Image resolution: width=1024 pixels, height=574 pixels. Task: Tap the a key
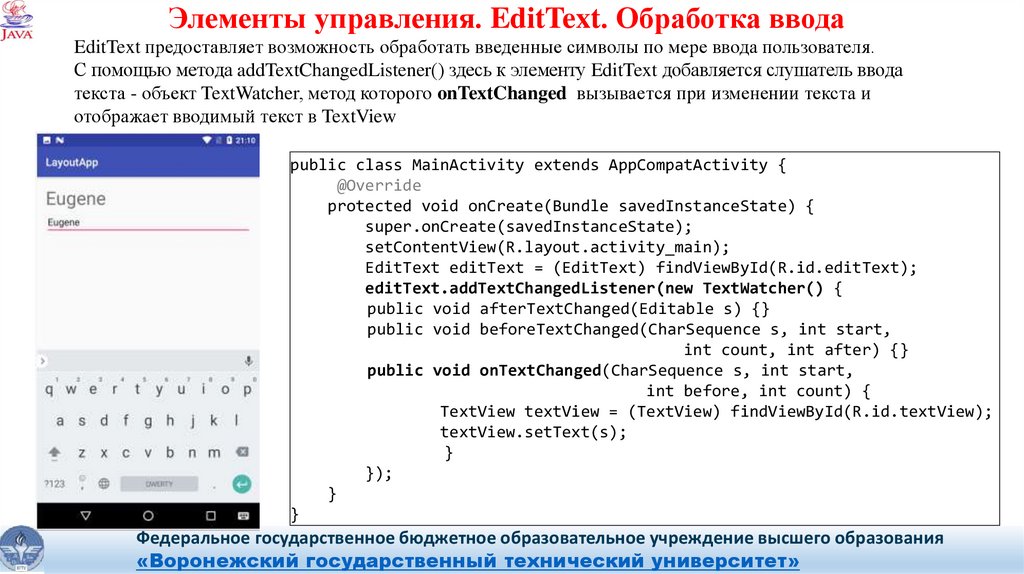pos(60,421)
